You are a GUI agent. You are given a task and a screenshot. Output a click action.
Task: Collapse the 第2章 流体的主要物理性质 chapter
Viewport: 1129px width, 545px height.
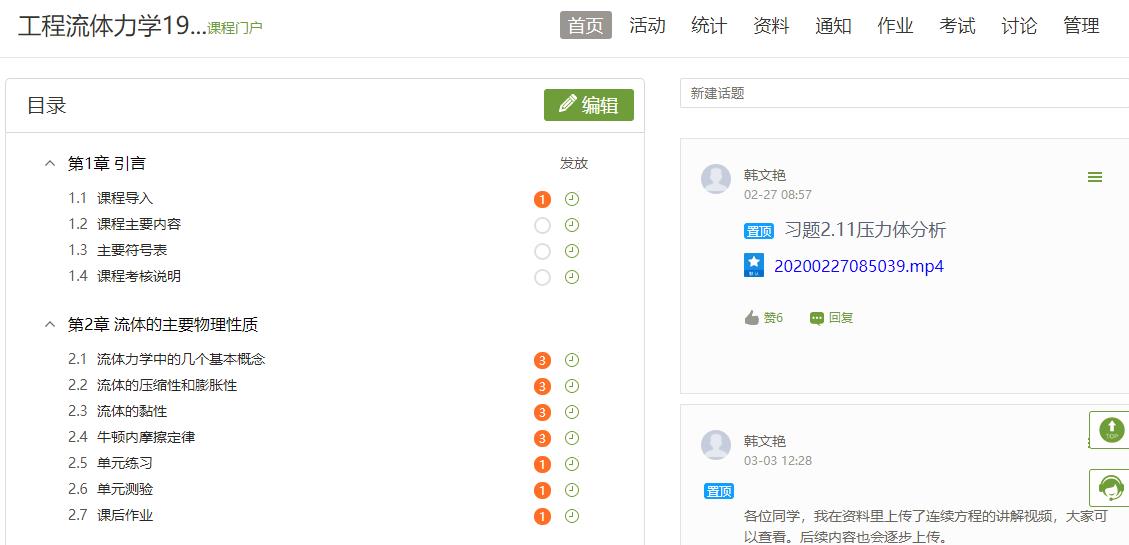pos(50,325)
